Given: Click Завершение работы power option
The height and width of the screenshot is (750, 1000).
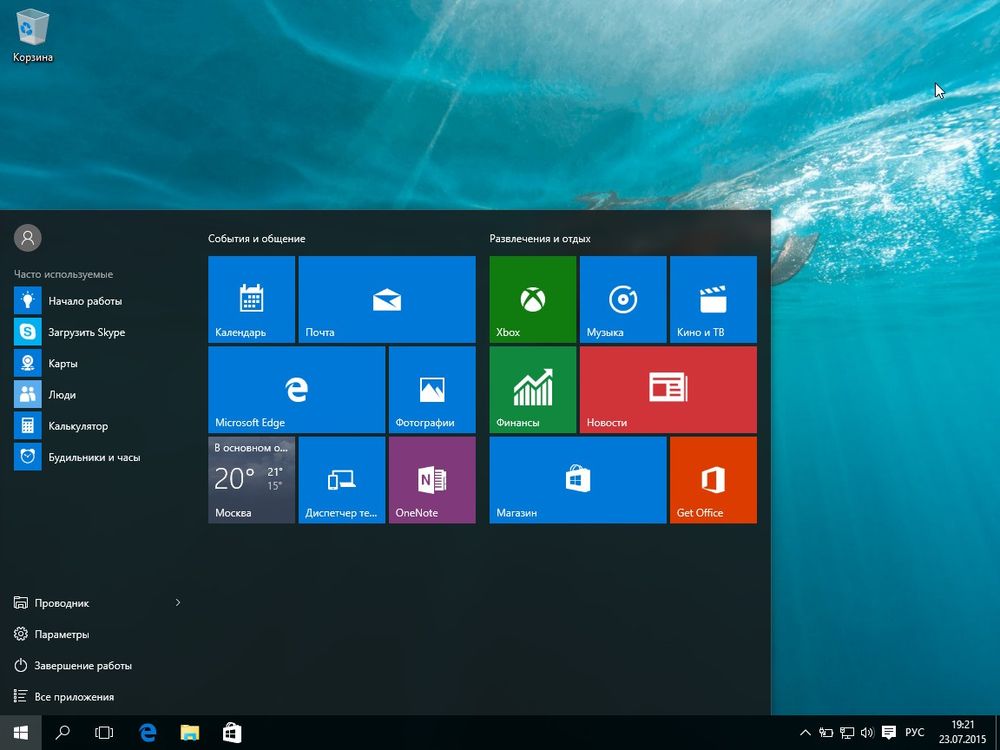Looking at the screenshot, I should pyautogui.click(x=82, y=665).
